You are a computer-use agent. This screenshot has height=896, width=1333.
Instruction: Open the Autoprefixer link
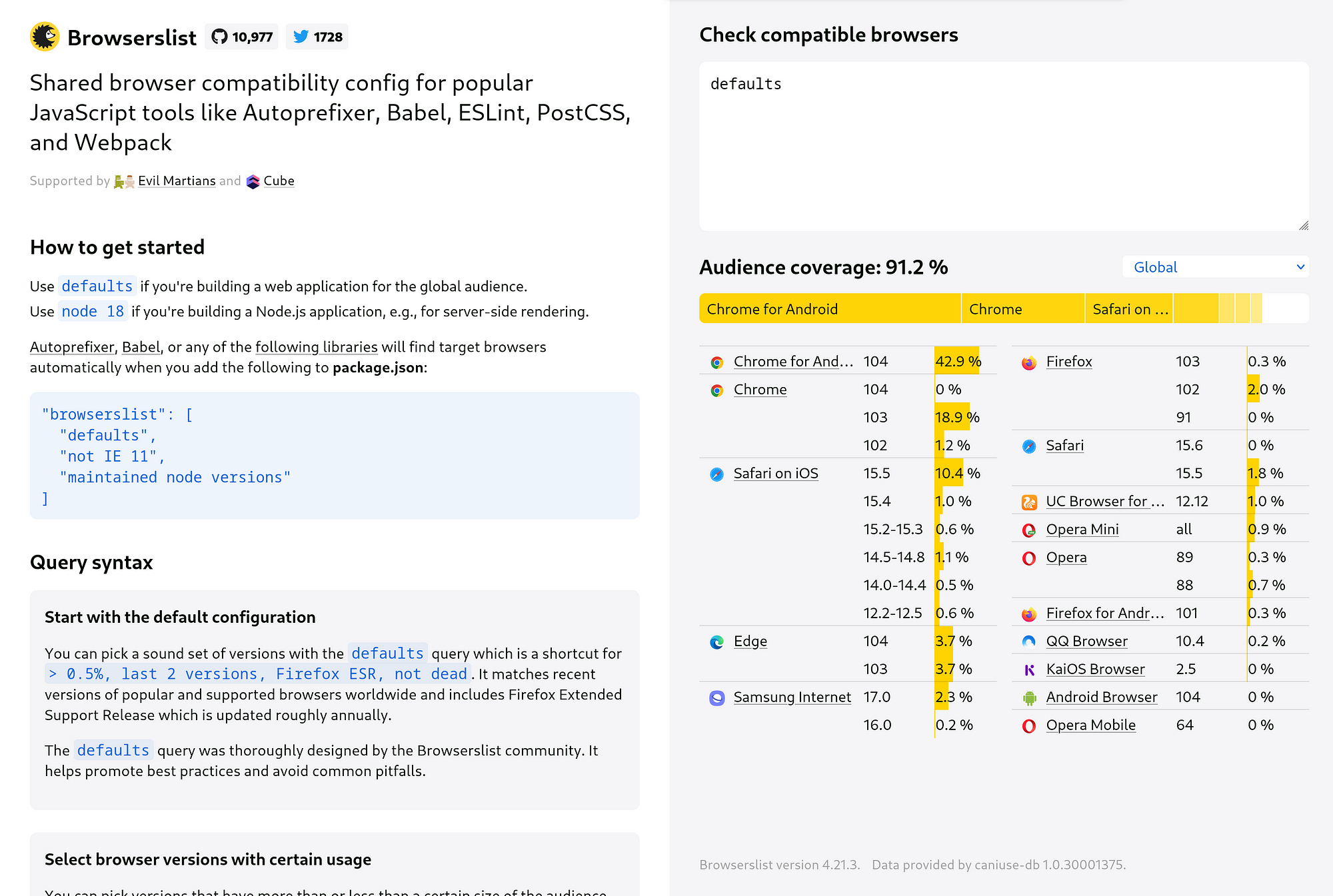pos(72,347)
